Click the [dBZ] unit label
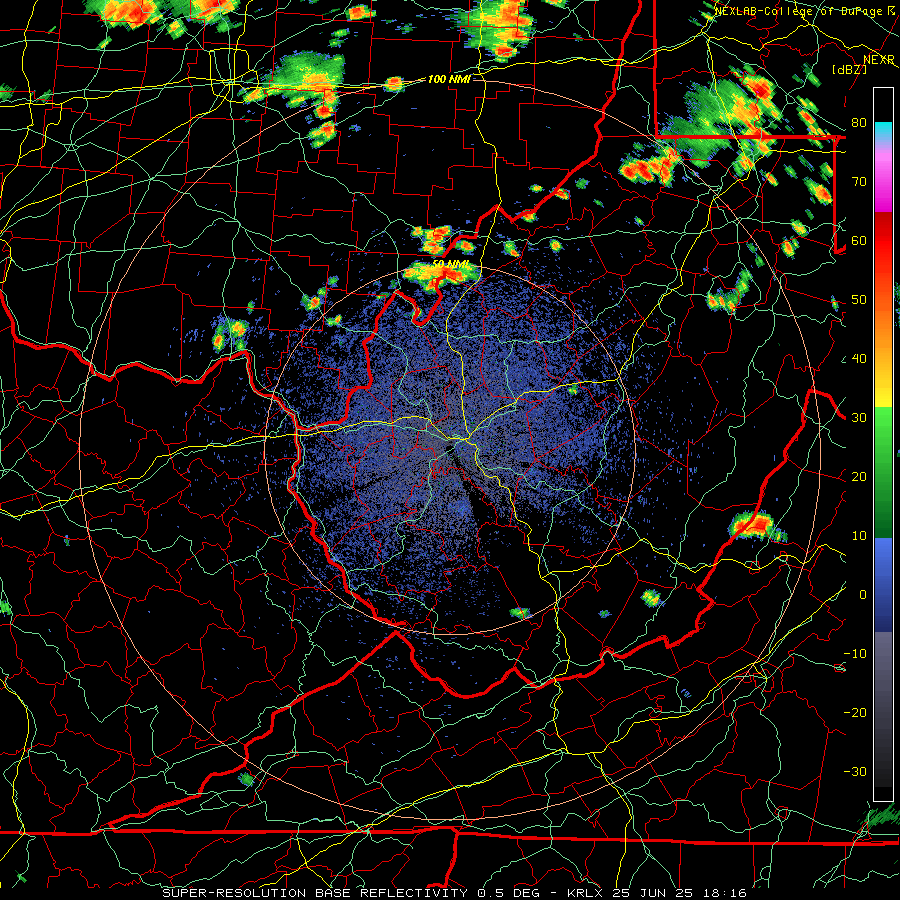The height and width of the screenshot is (900, 900). pos(849,69)
